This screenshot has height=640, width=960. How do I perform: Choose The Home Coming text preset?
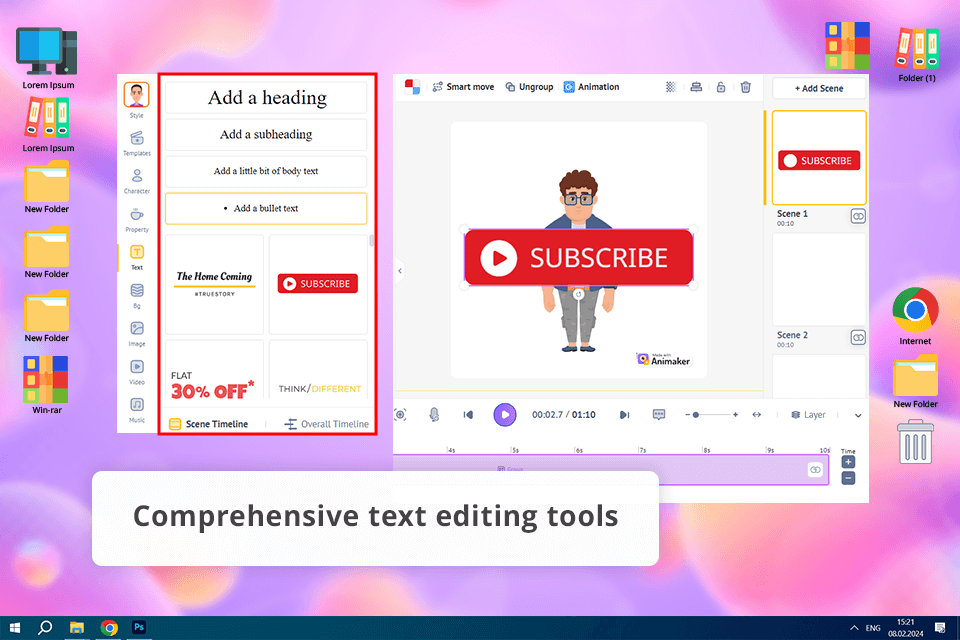[214, 284]
